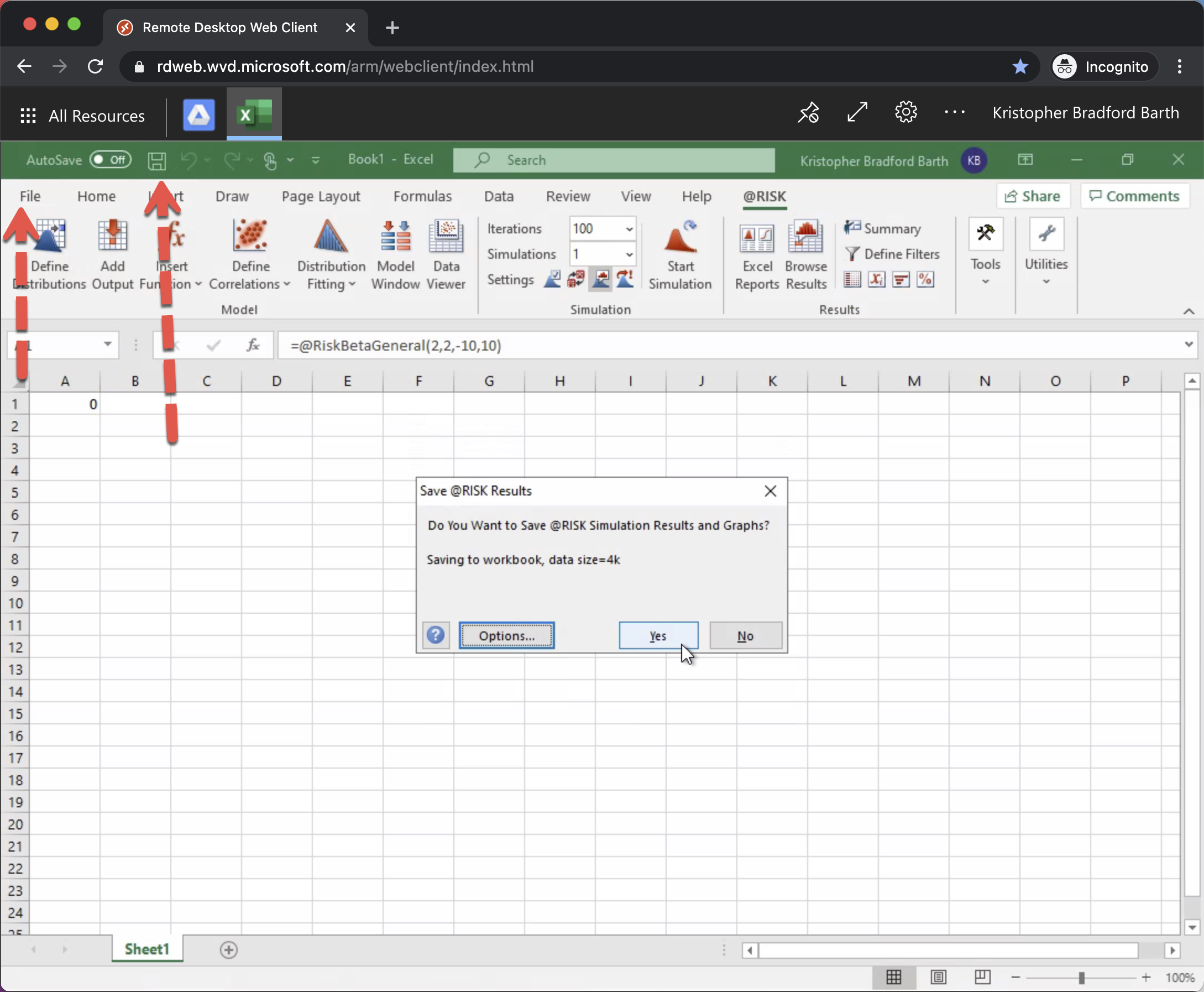Screen dimensions: 1204x992
Task: Open the Tools dropdown
Action: 985,252
